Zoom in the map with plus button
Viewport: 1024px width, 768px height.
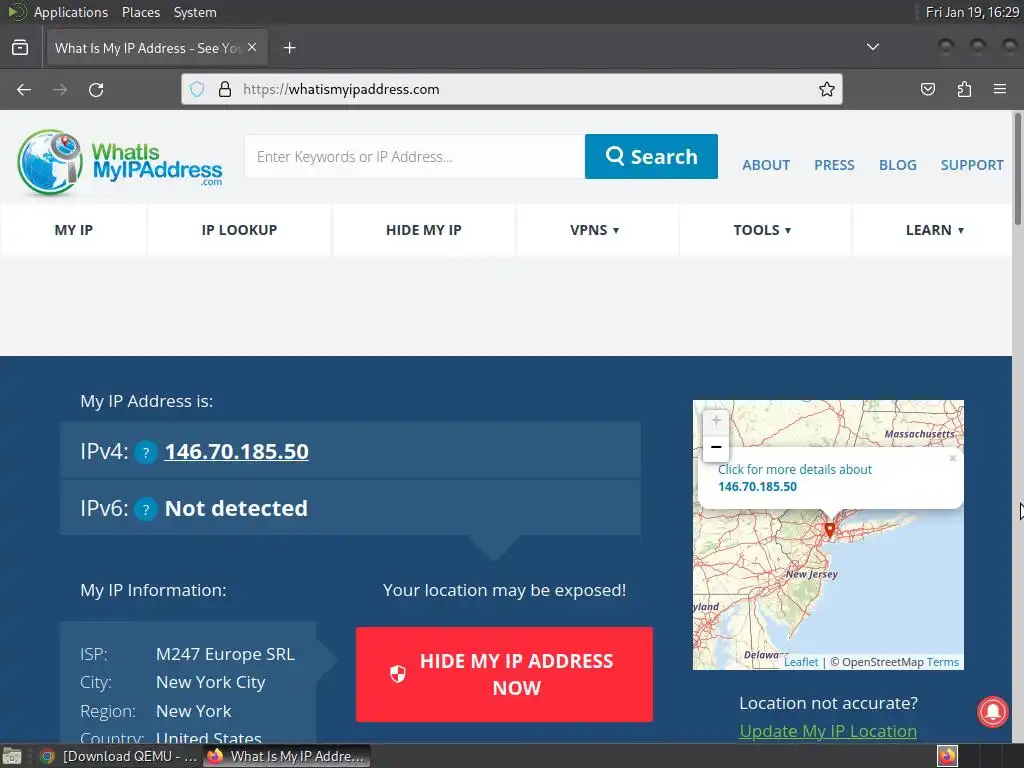pyautogui.click(x=716, y=421)
